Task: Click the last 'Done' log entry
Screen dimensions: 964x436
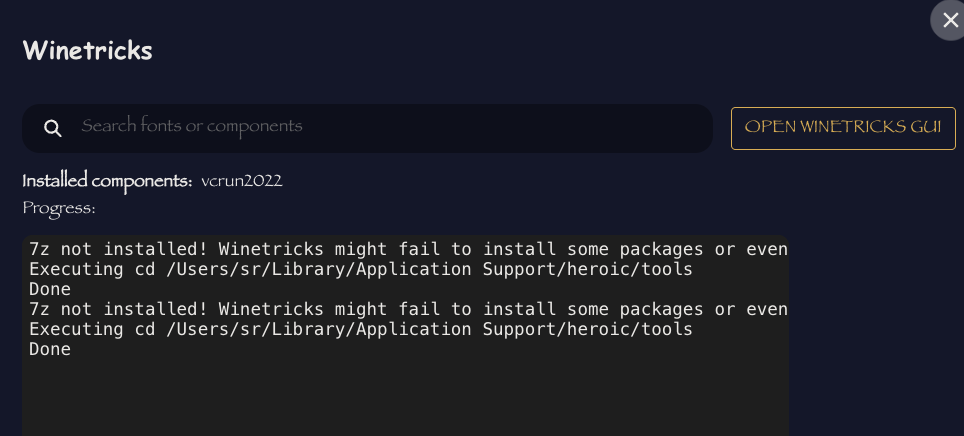Action: click(x=50, y=350)
